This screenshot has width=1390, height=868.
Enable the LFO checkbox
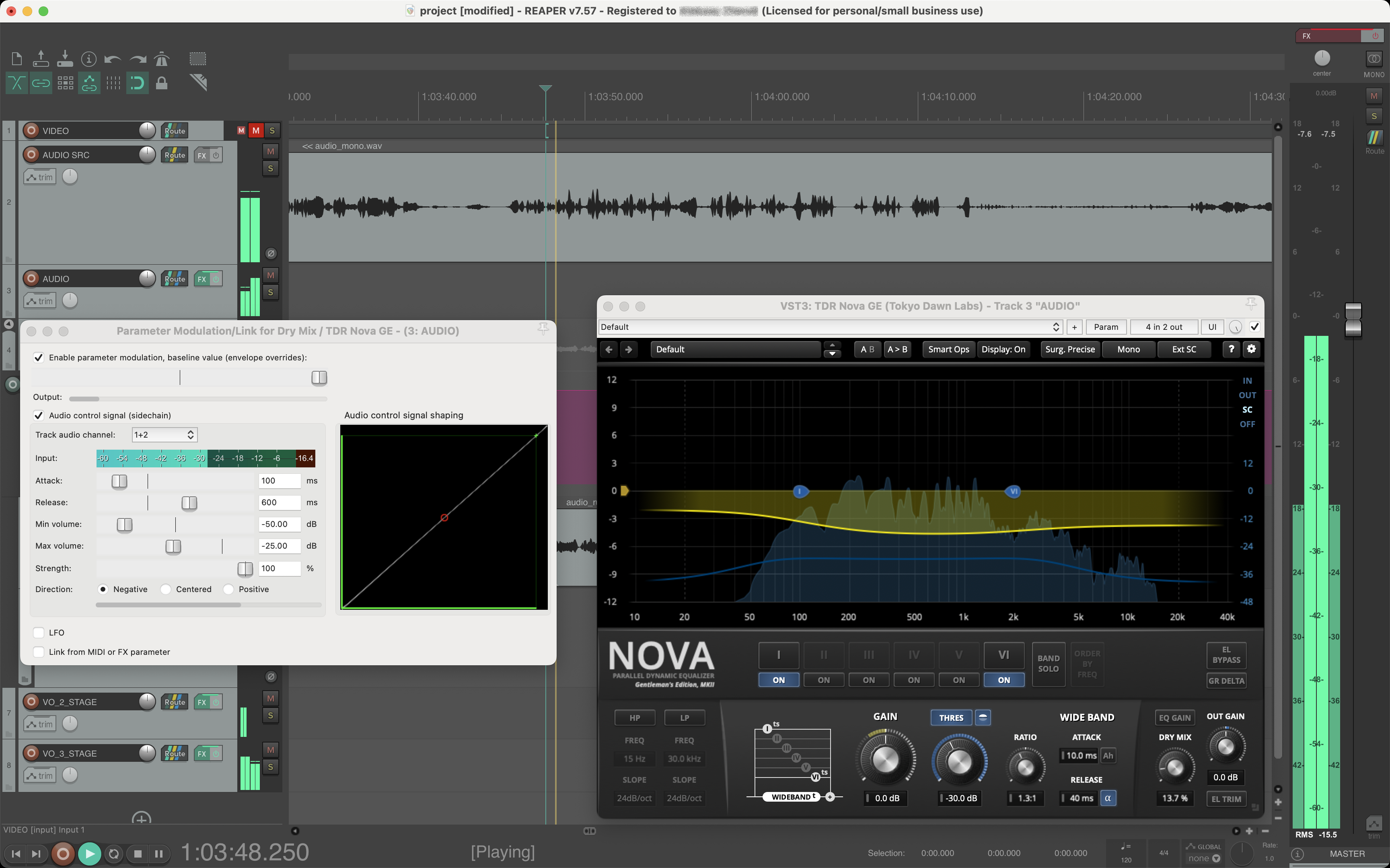coord(39,633)
